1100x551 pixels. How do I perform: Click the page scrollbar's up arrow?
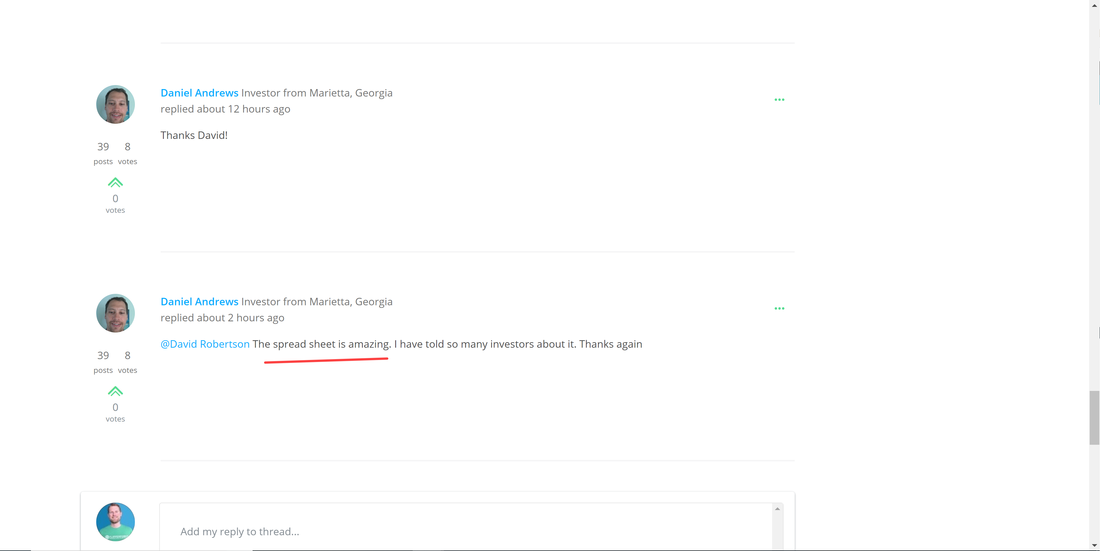(1094, 5)
